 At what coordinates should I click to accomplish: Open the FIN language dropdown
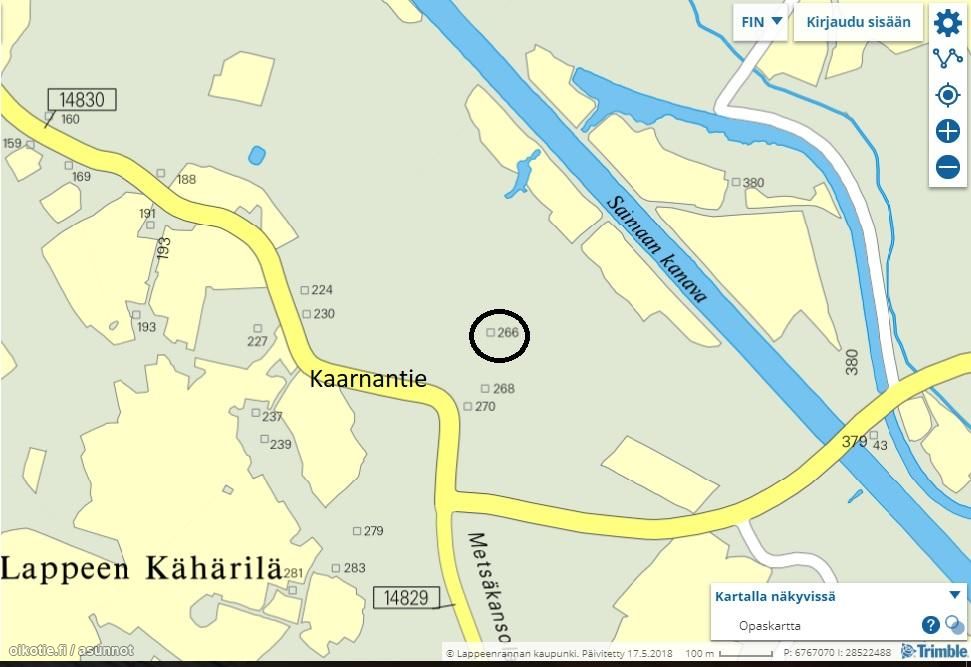[x=760, y=22]
